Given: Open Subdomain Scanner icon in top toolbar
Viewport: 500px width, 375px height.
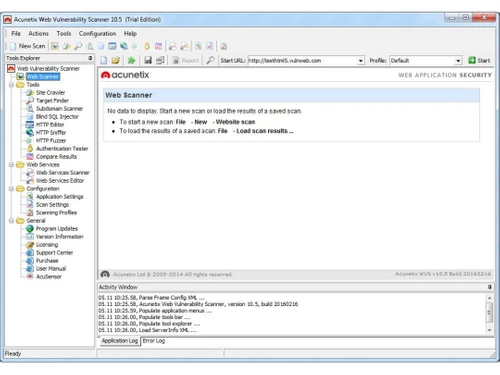Looking at the screenshot, I should pos(90,46).
